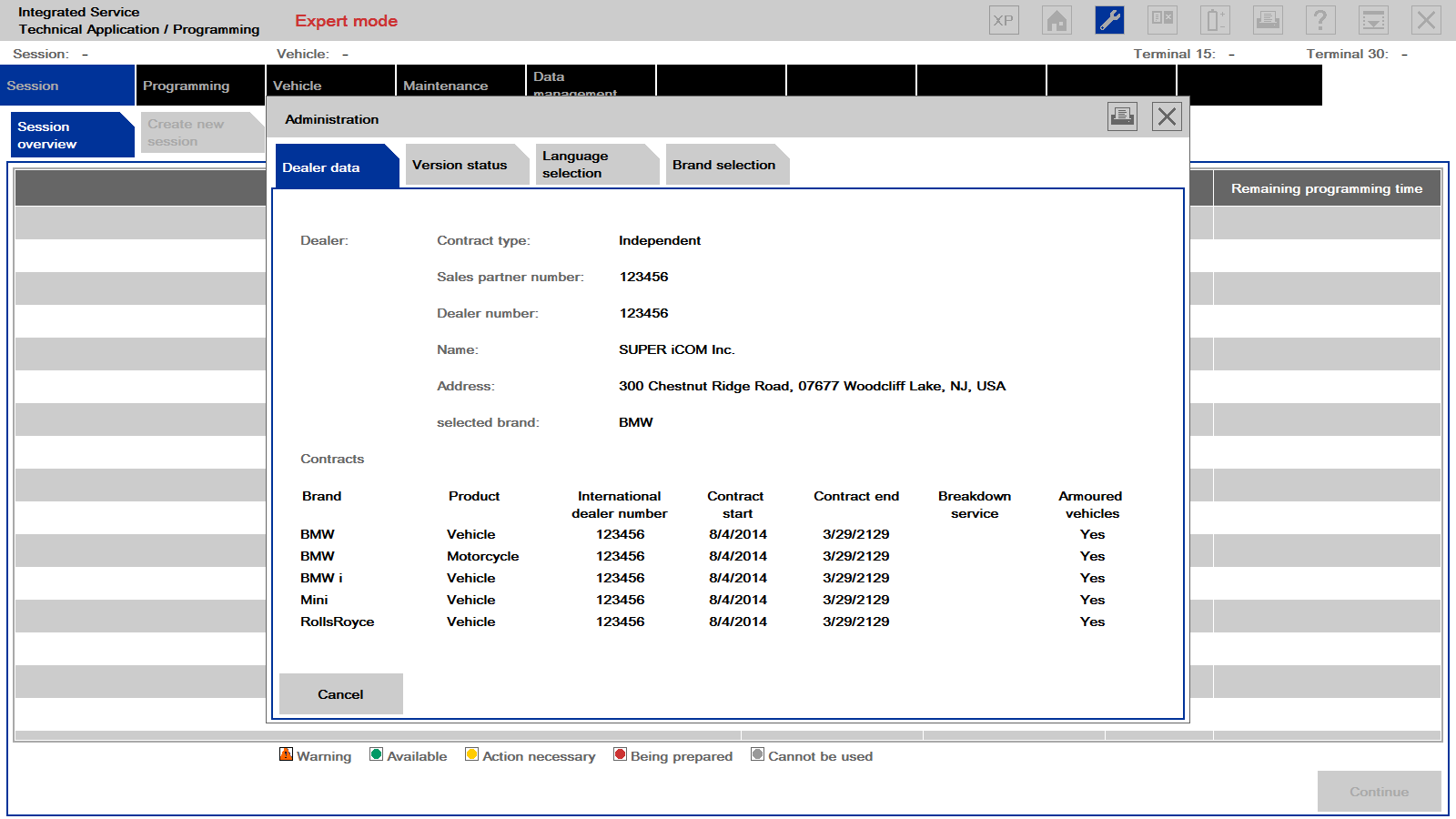Click Yes for RollsRoyce armoured vehicles

click(x=1092, y=622)
